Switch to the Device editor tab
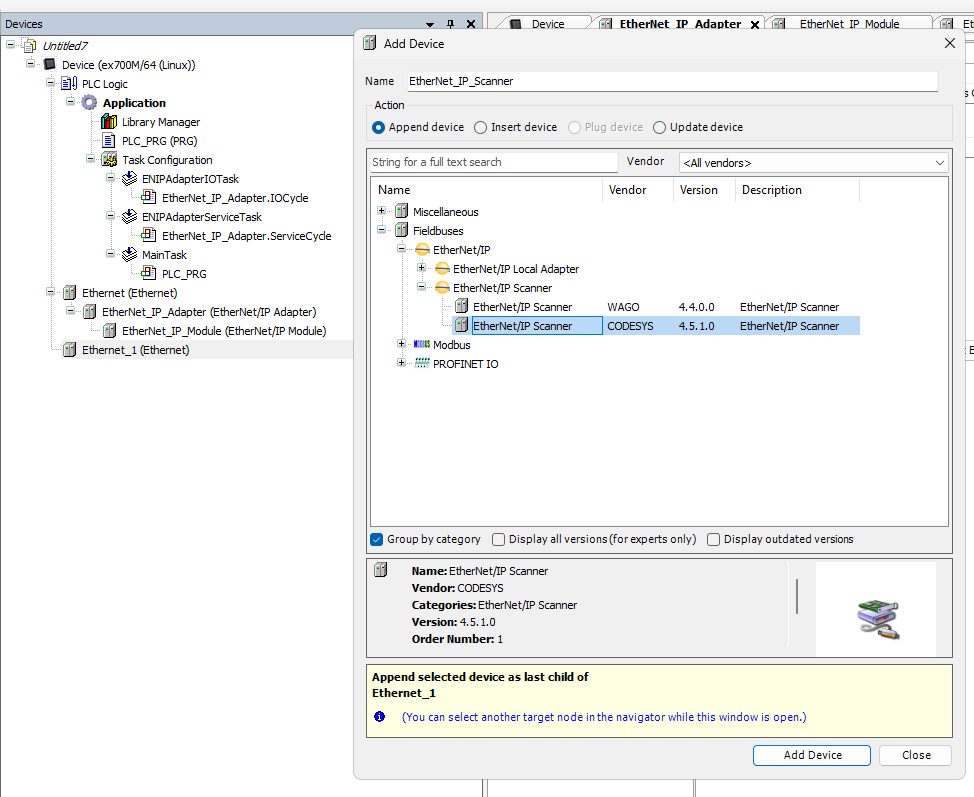 click(547, 24)
